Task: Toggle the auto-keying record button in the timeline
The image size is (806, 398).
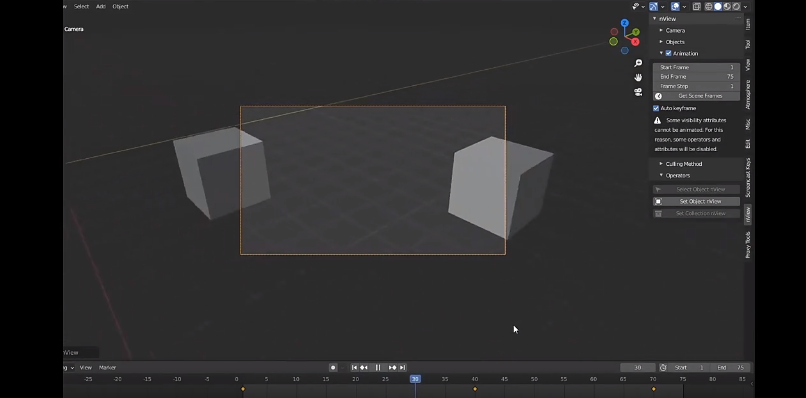Action: (333, 368)
